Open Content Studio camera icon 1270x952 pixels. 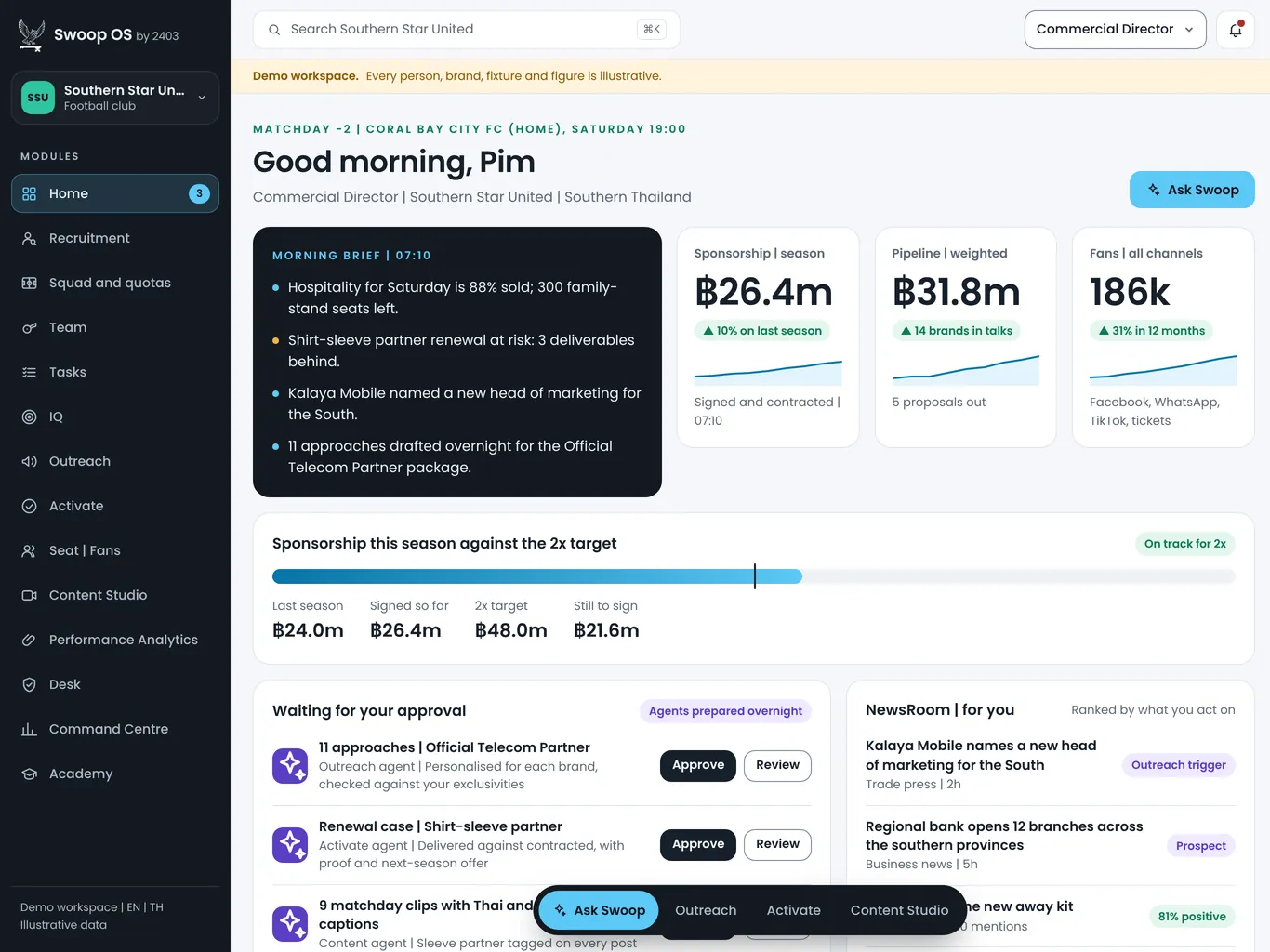pyautogui.click(x=30, y=595)
